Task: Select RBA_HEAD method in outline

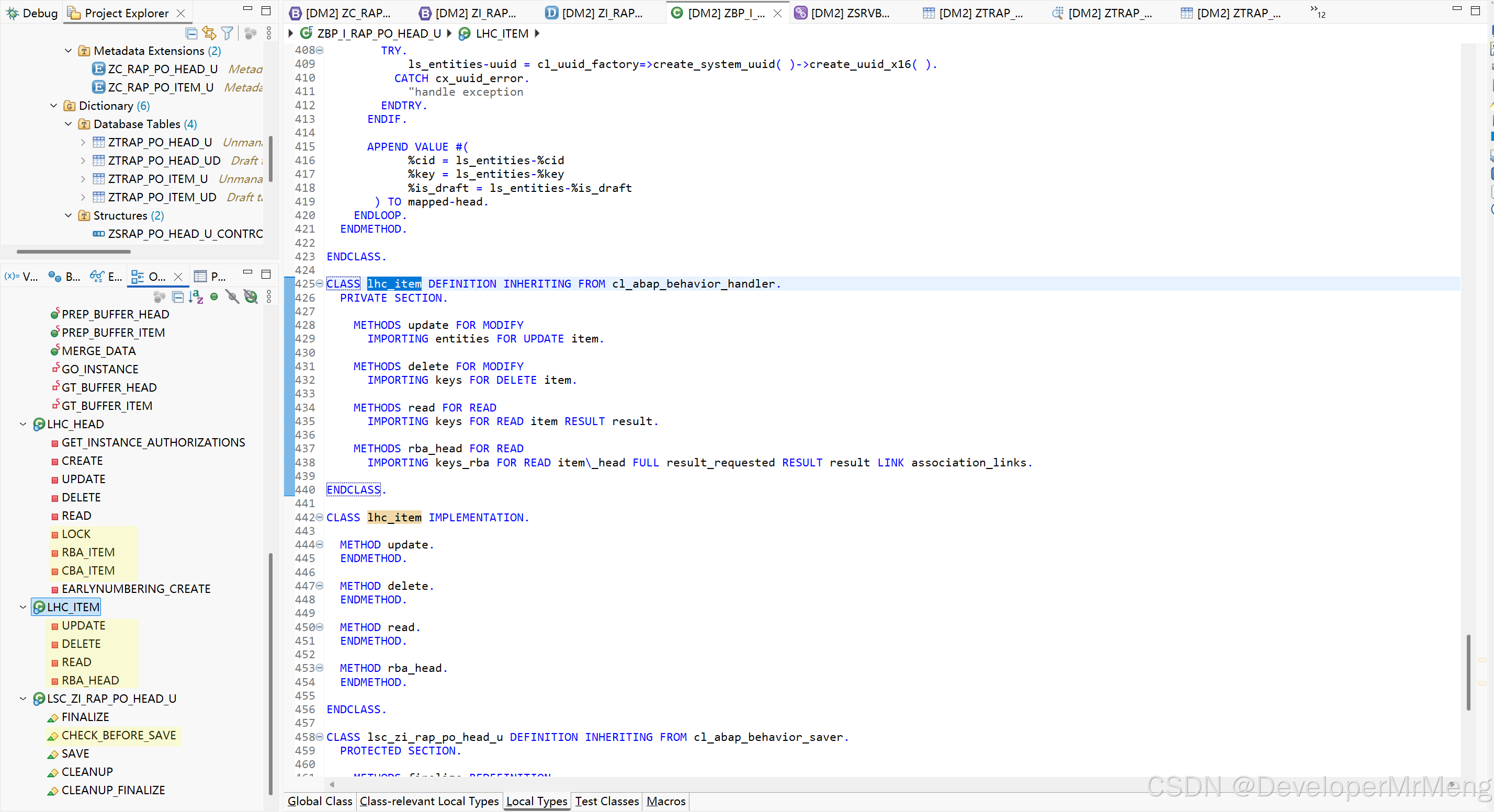Action: pos(90,680)
